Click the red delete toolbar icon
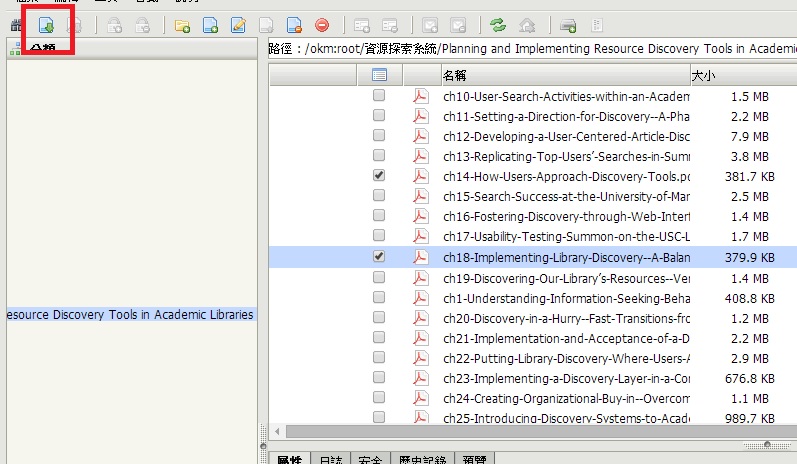The image size is (797, 464). pos(322,25)
